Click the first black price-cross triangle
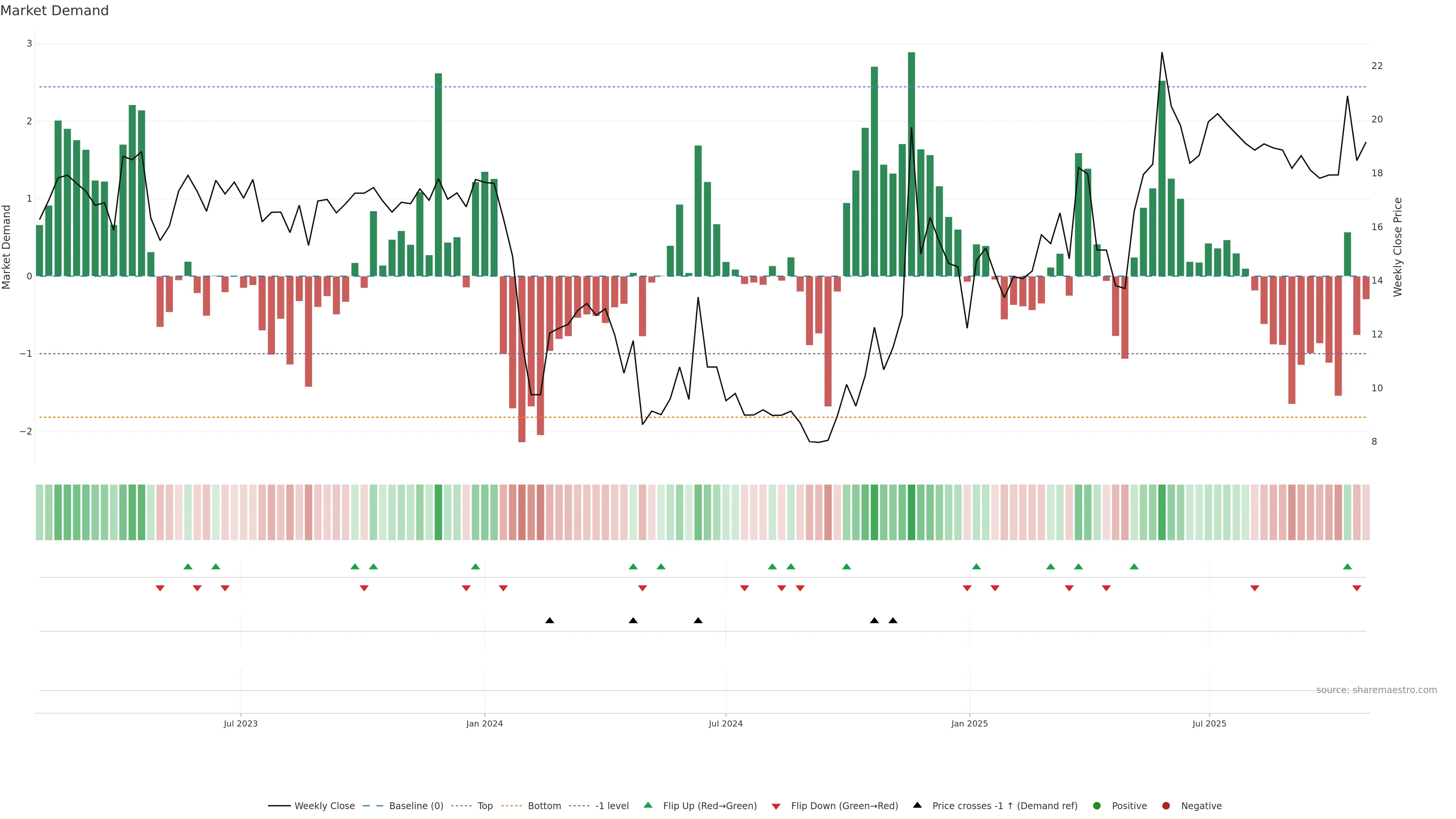This screenshot has height=819, width=1456. pos(549,621)
